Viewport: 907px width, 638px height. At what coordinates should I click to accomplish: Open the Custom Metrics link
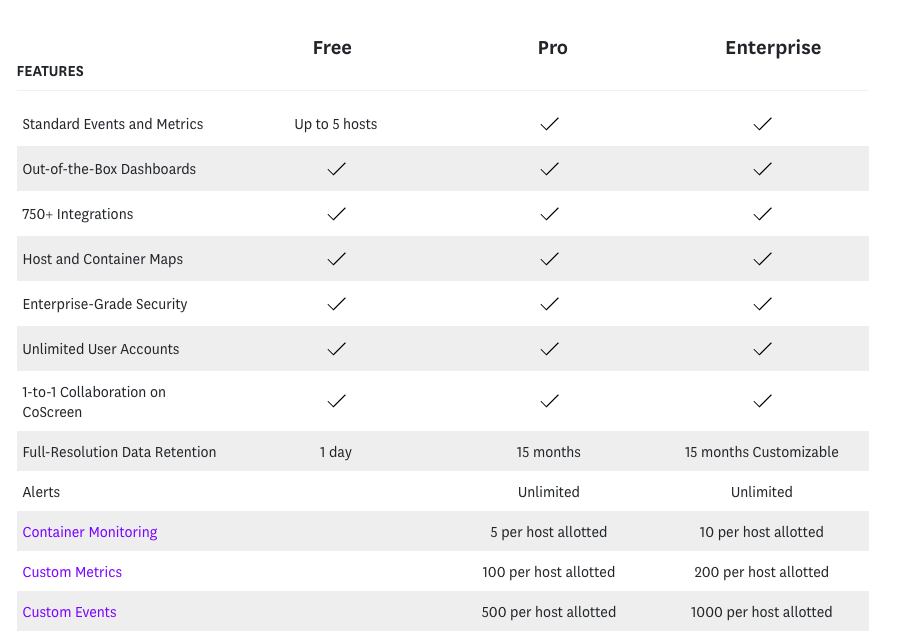72,571
